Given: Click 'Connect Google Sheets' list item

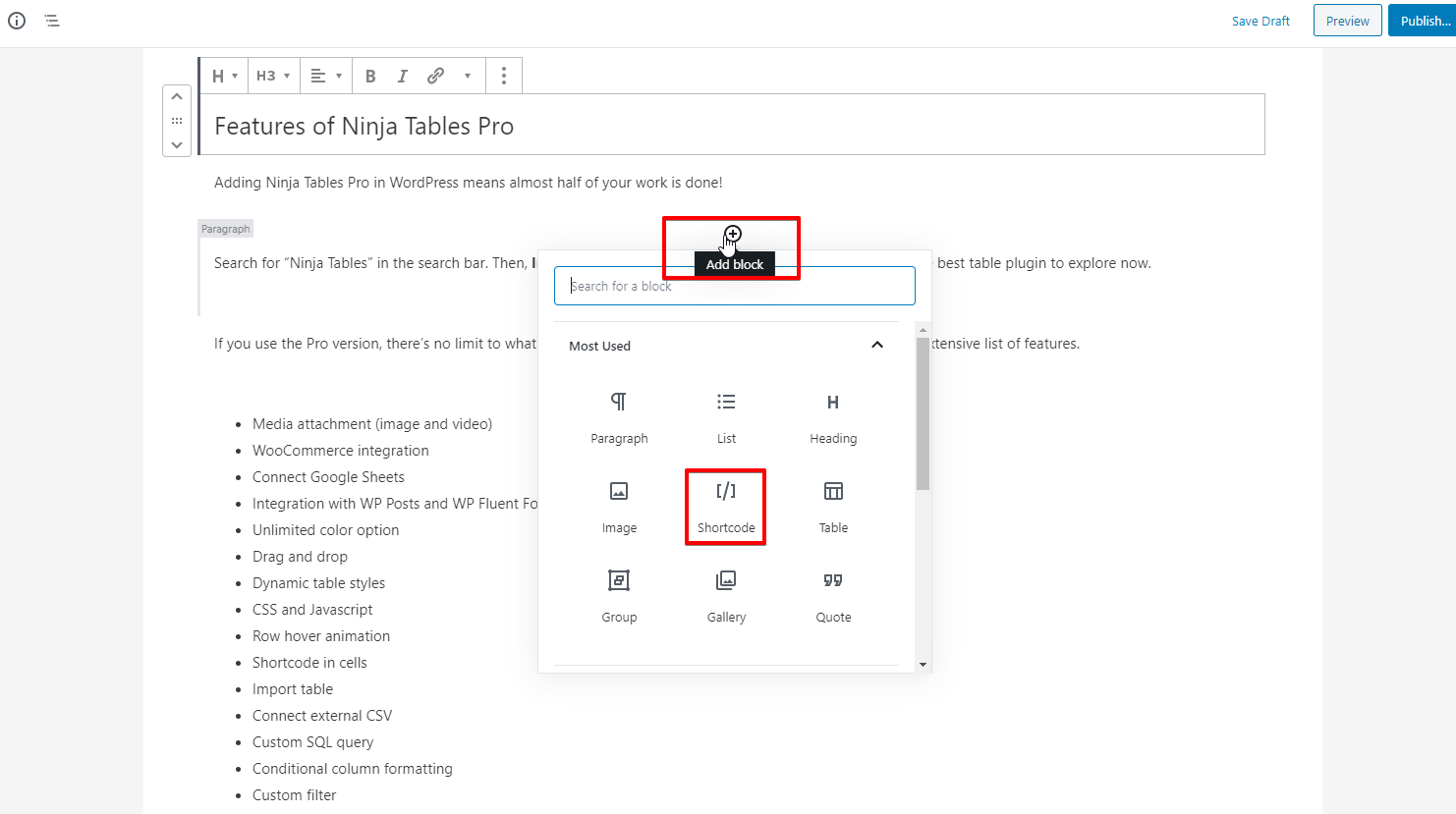Looking at the screenshot, I should click(x=328, y=477).
